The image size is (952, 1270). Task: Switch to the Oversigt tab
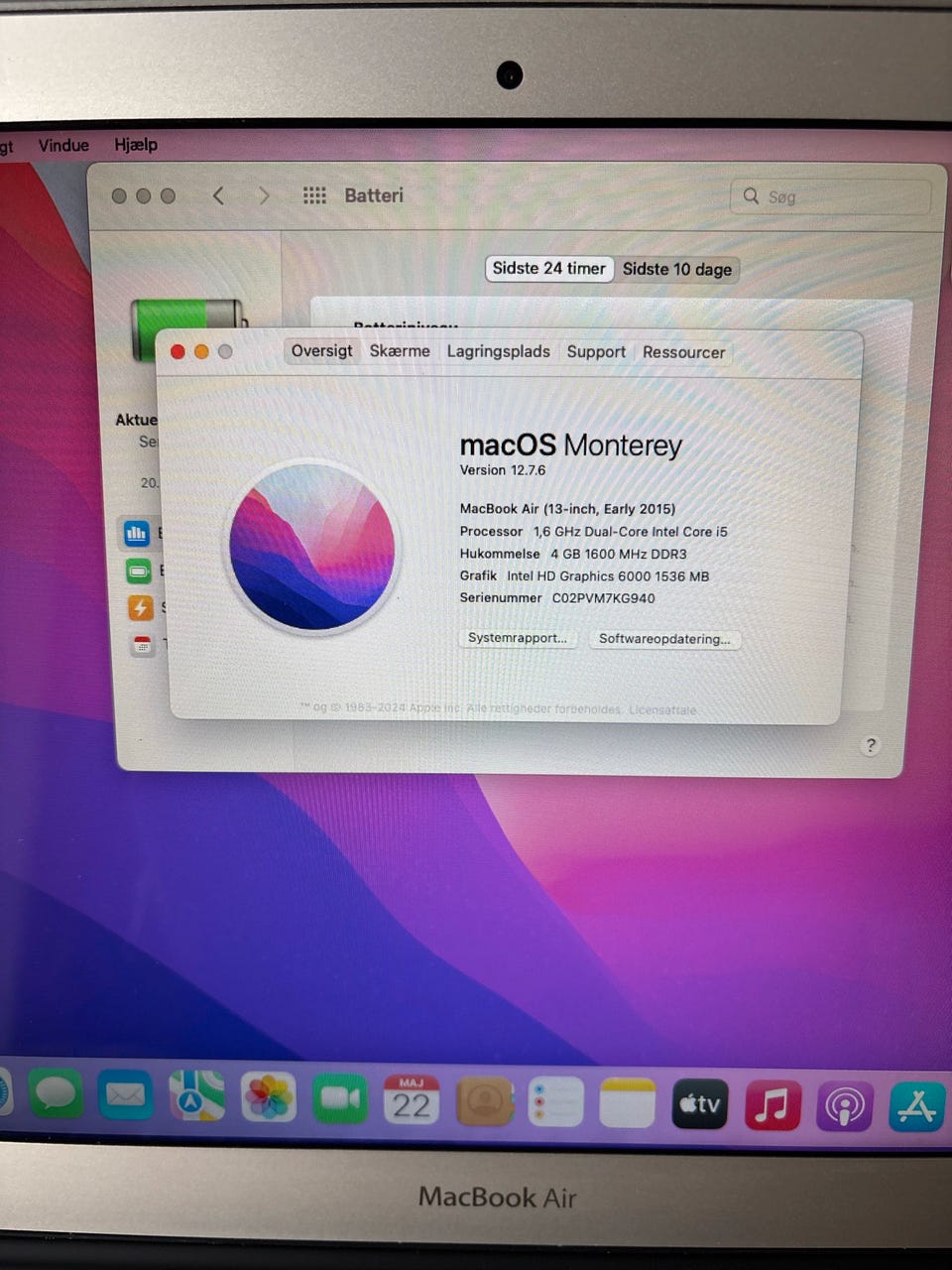[321, 350]
